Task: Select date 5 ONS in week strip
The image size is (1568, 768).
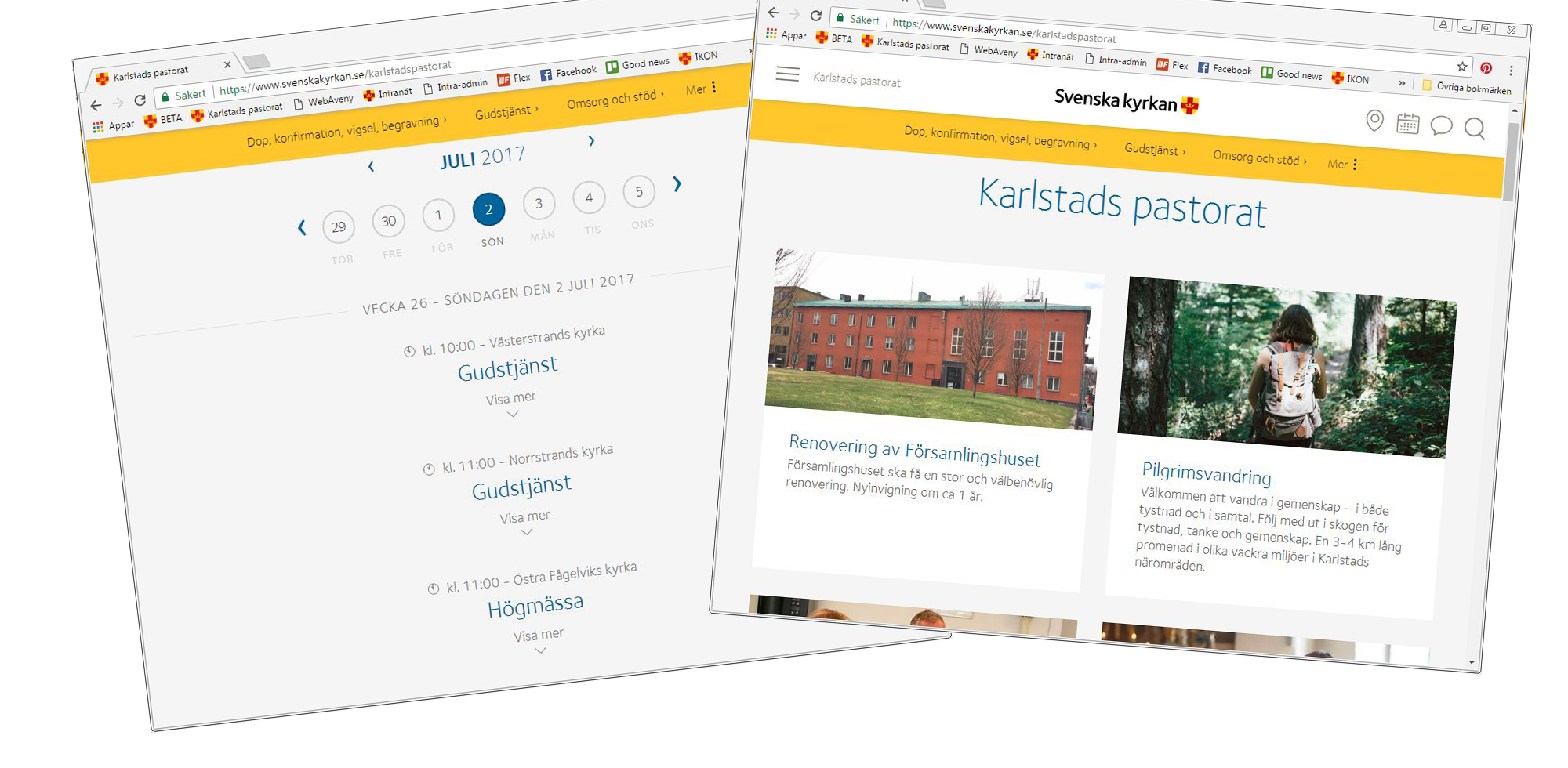Action: click(x=639, y=192)
